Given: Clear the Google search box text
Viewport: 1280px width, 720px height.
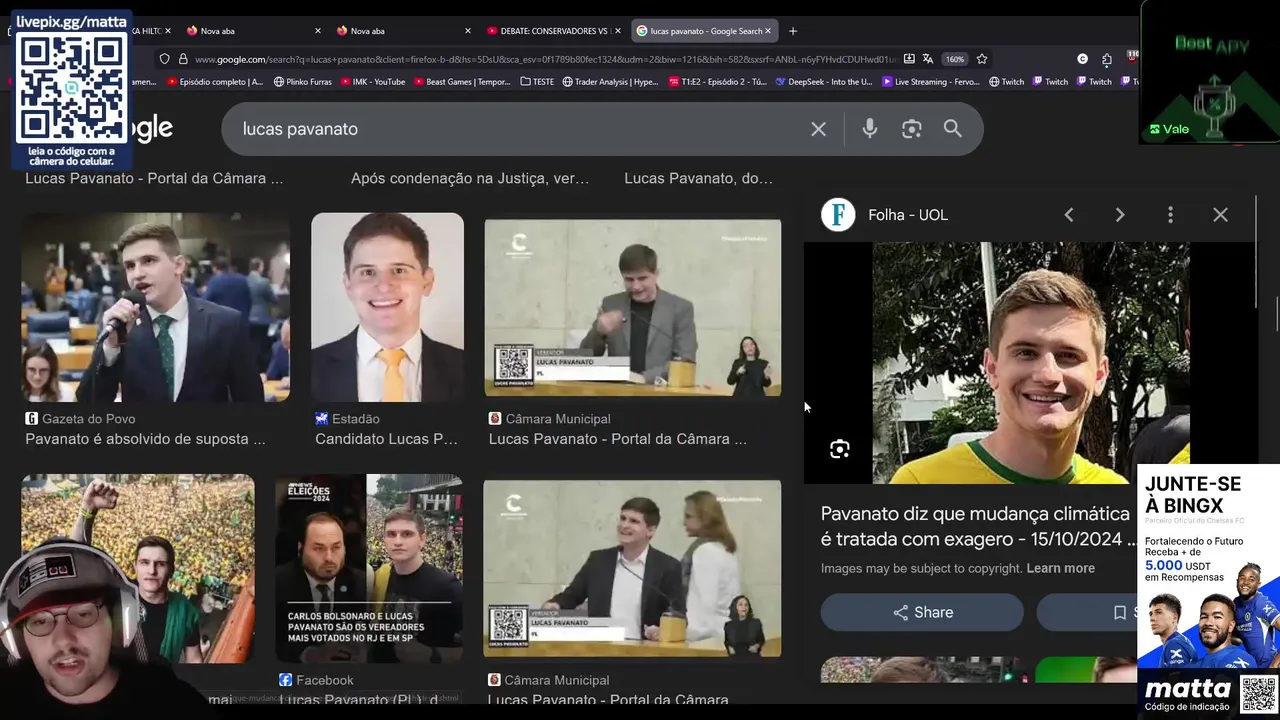Looking at the screenshot, I should (818, 129).
